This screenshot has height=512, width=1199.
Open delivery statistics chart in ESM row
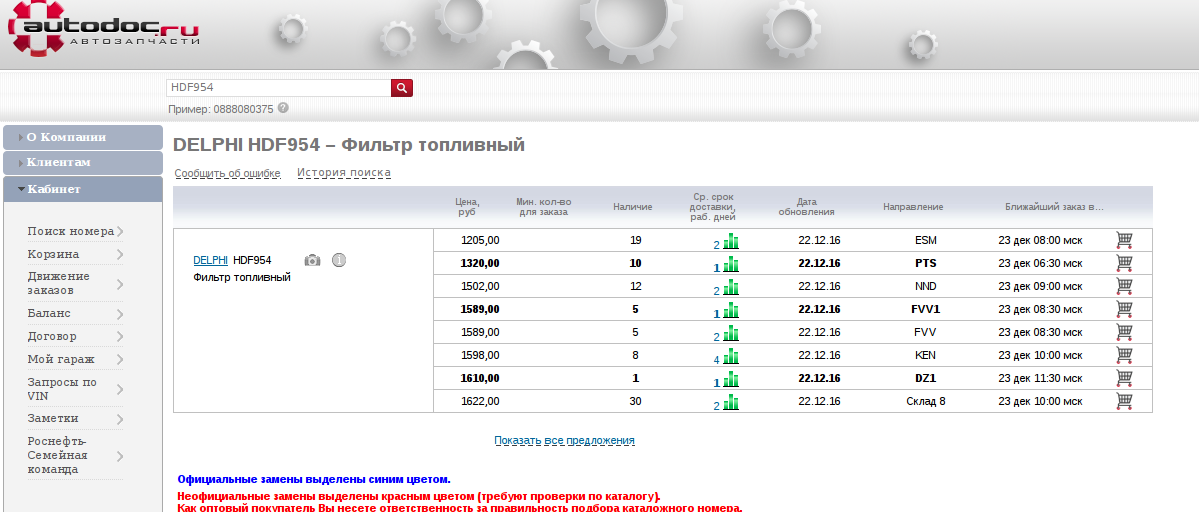click(731, 241)
